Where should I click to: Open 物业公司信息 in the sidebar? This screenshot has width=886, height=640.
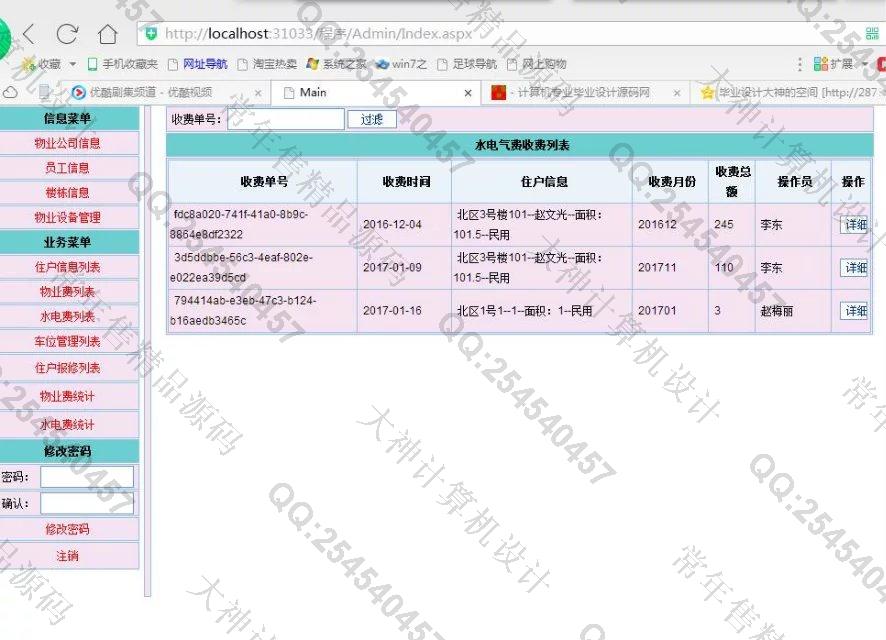pos(67,143)
